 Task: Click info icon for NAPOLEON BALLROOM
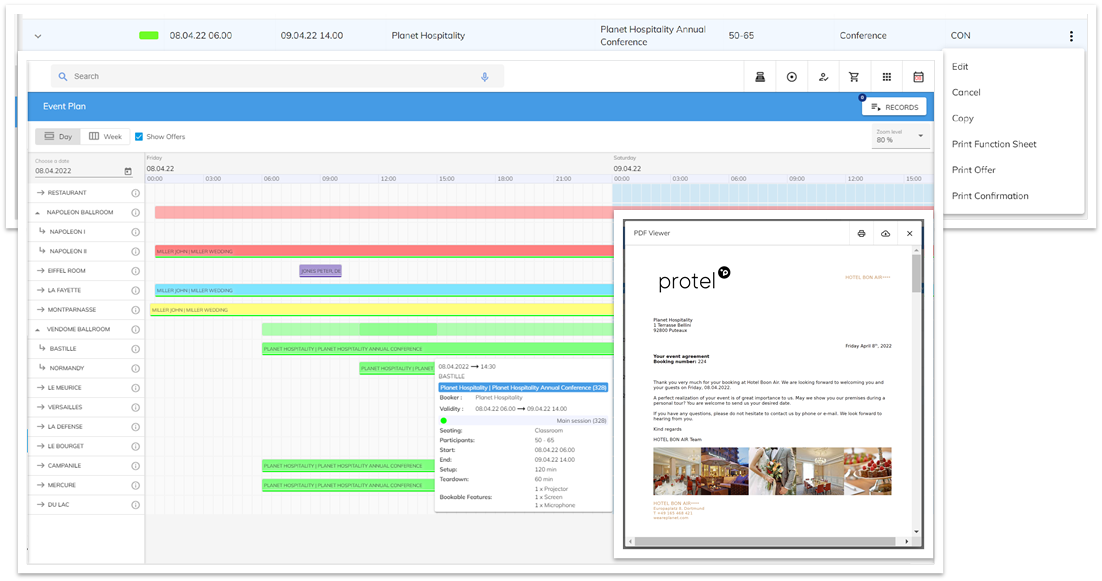136,212
